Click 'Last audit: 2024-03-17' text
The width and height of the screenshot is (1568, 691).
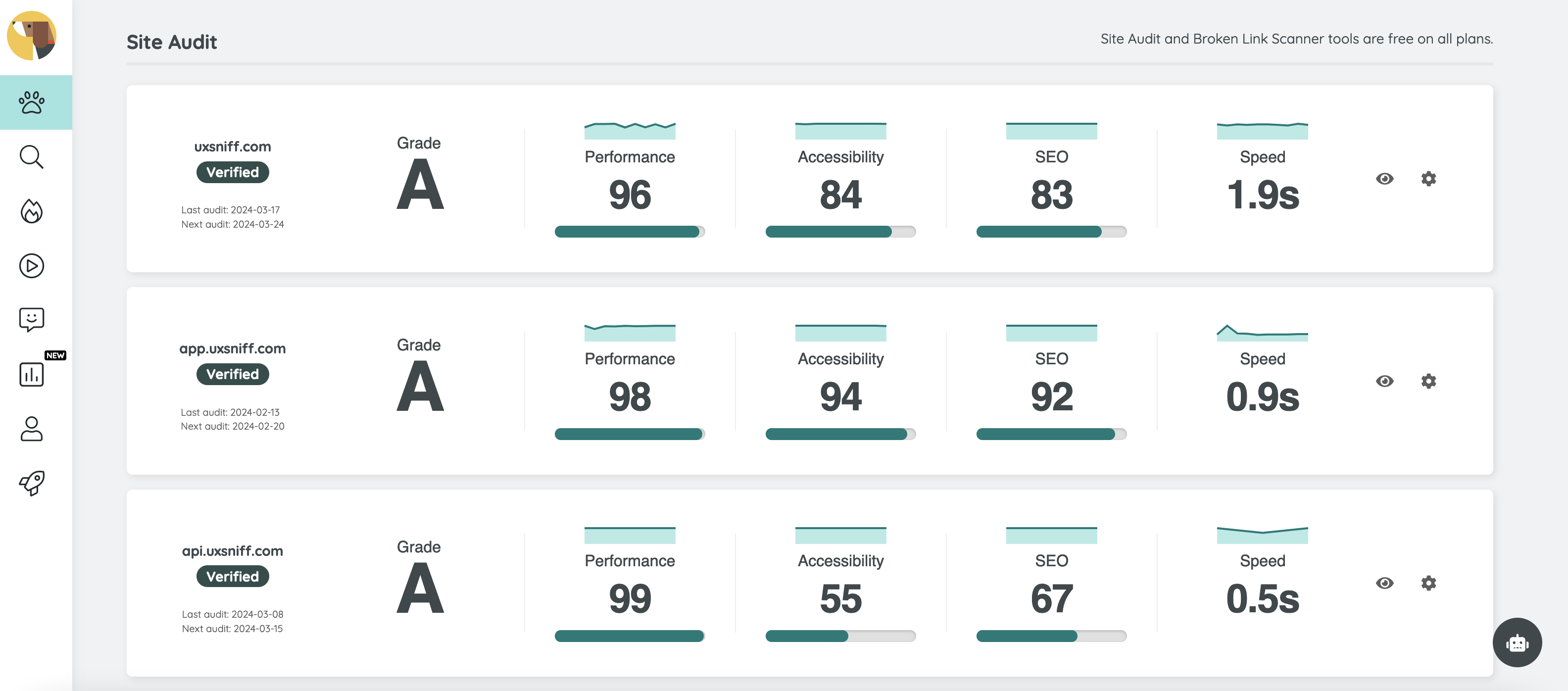coord(231,210)
